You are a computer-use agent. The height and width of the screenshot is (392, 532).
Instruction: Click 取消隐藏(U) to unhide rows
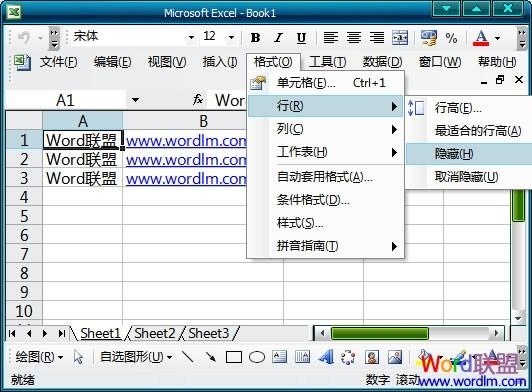(x=469, y=177)
